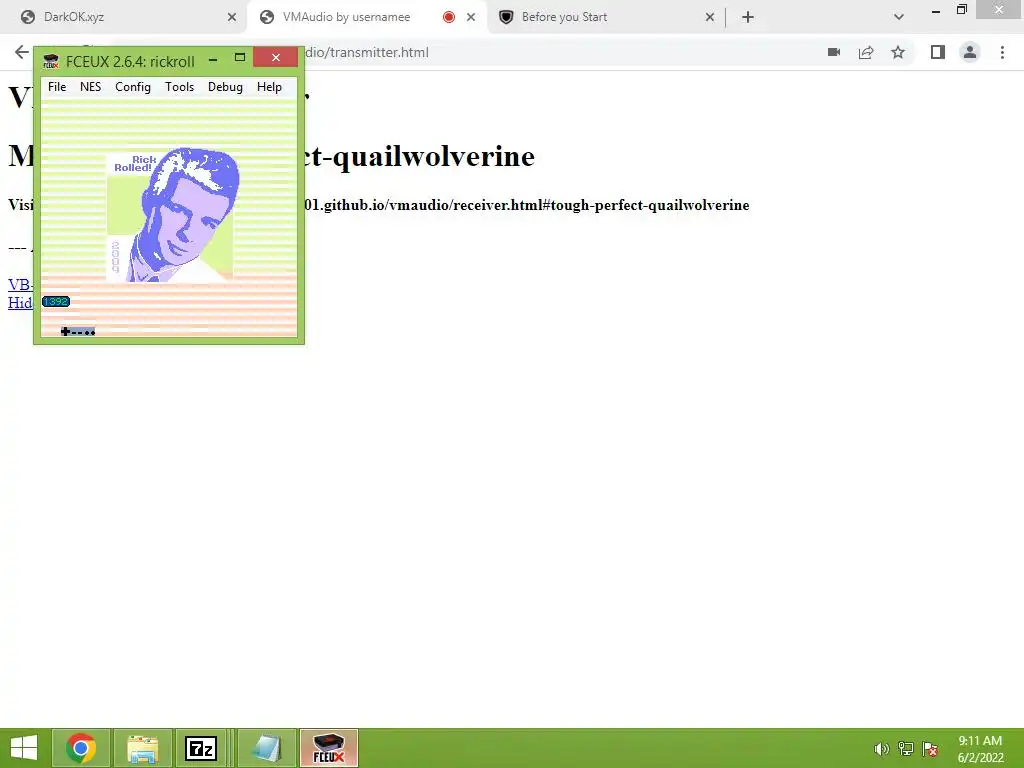Open the Help menu in FCEUX

point(269,87)
